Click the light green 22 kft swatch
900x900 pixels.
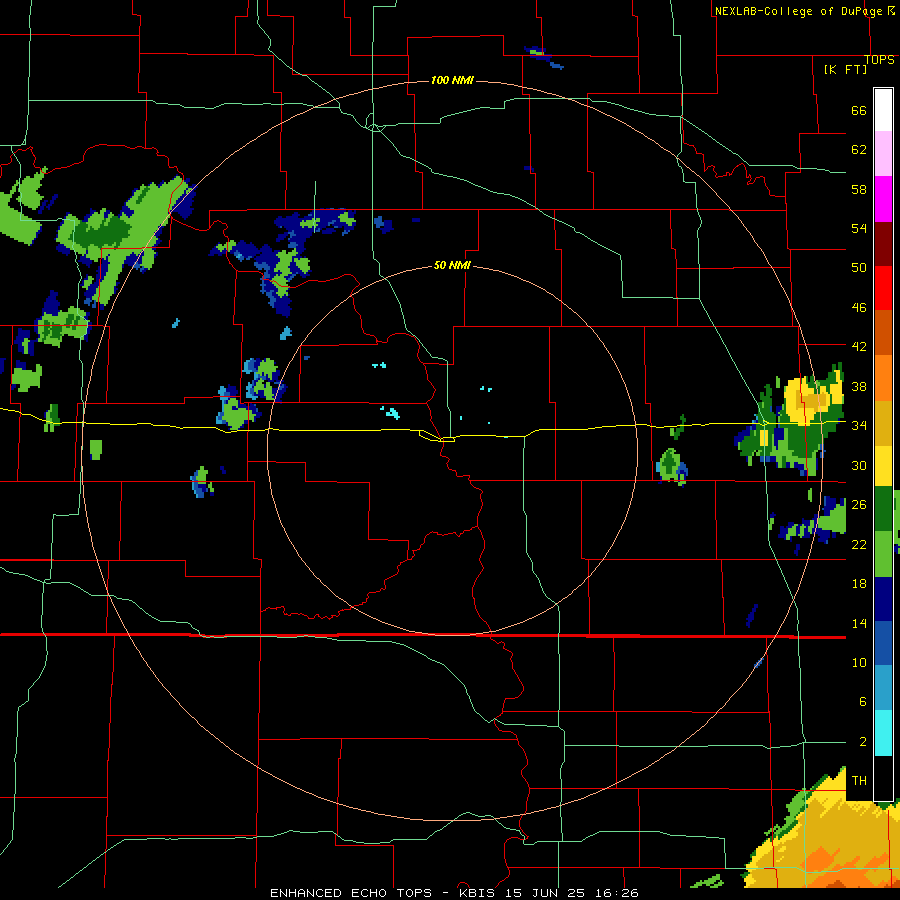click(883, 554)
